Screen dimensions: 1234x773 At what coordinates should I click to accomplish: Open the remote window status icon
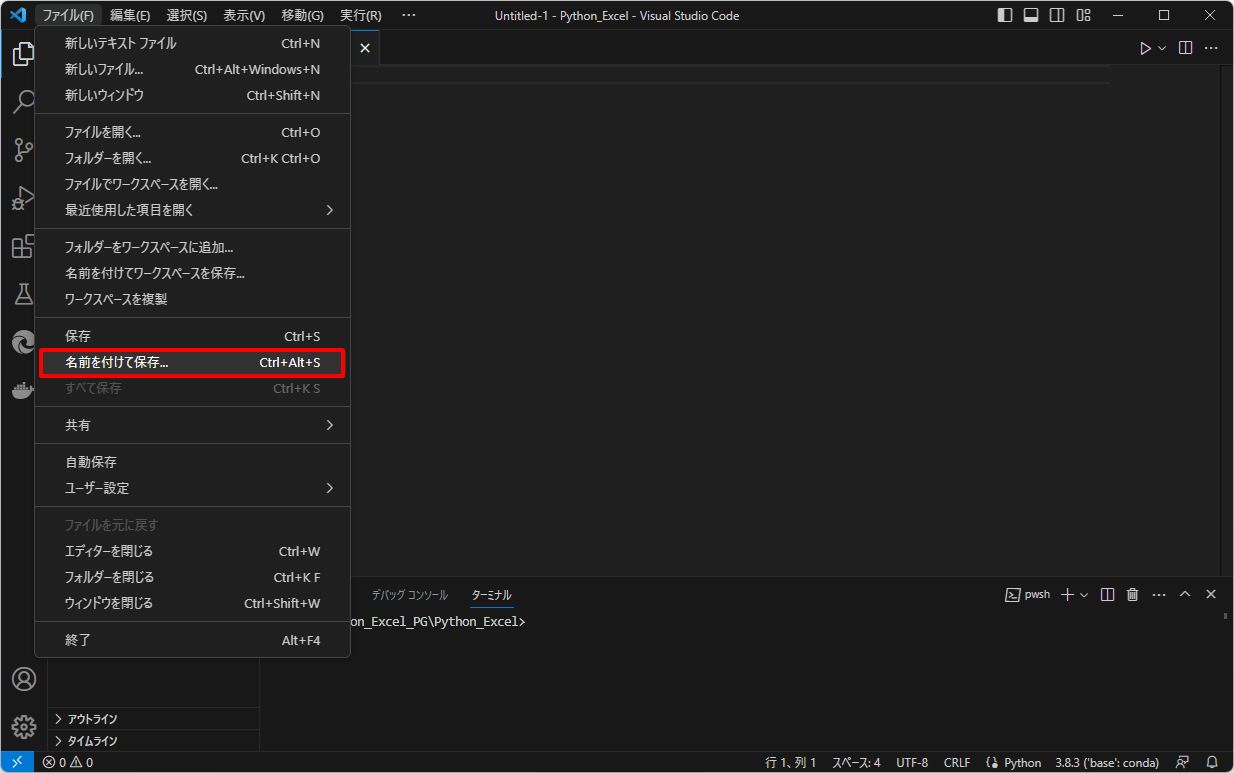coord(17,762)
